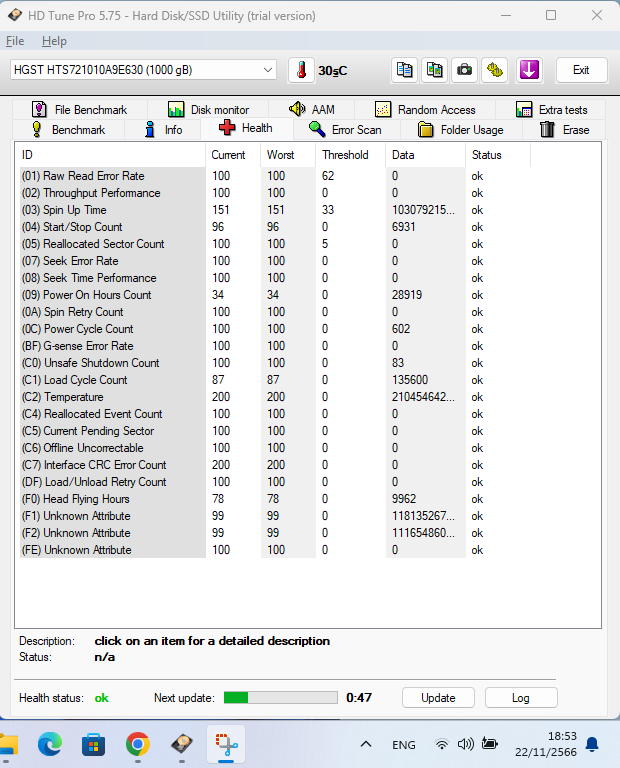This screenshot has height=768, width=620.
Task: Click the Log button
Action: pos(521,697)
